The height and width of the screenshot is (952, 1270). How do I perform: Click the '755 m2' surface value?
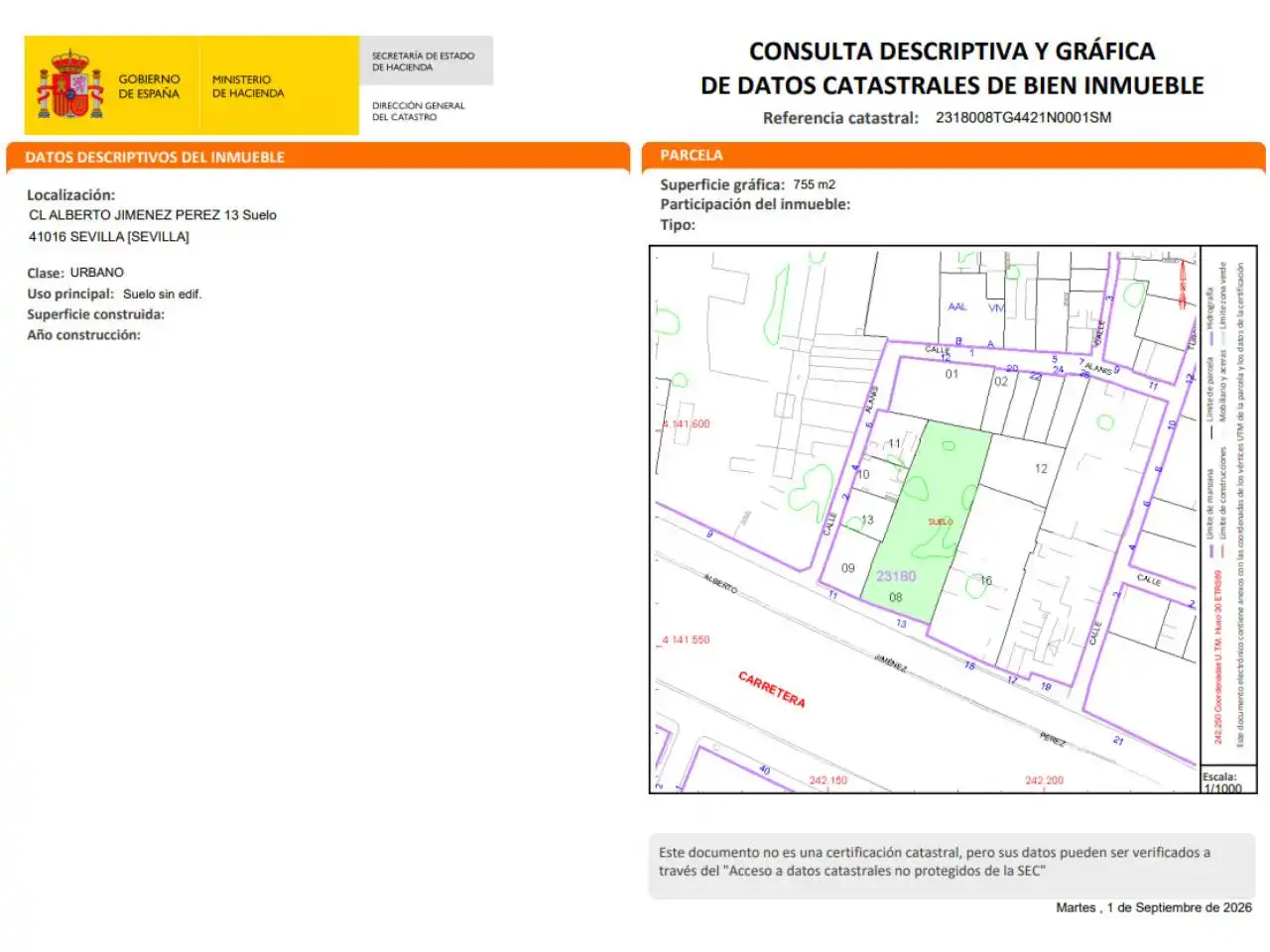pos(815,184)
